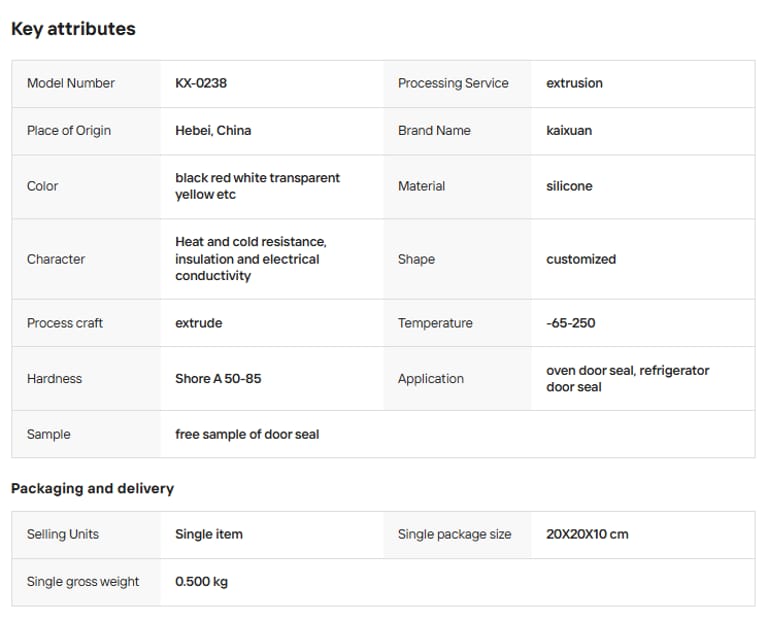Click the Packaging and delivery heading
Image resolution: width=768 pixels, height=621 pixels.
click(x=92, y=488)
